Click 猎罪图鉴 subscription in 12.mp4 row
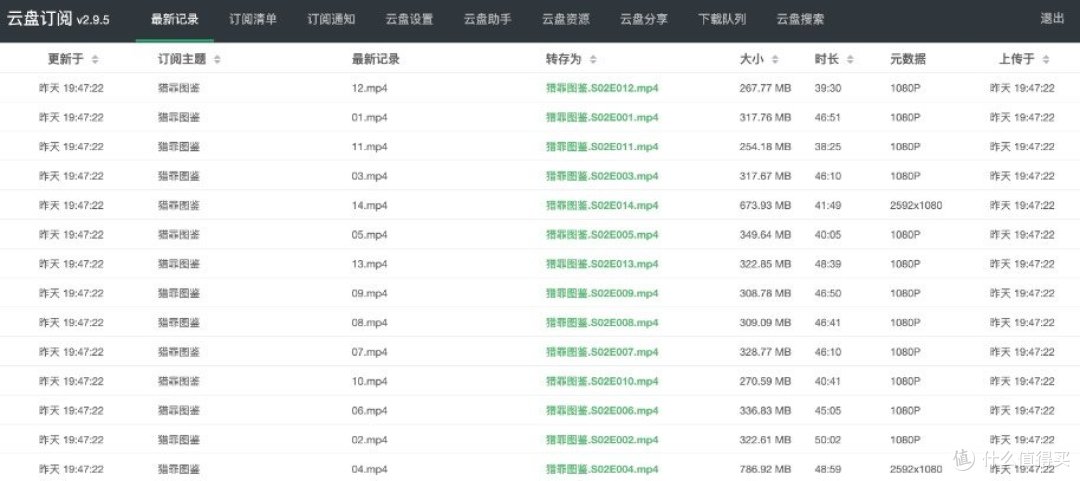The width and height of the screenshot is (1080, 481). tap(178, 88)
